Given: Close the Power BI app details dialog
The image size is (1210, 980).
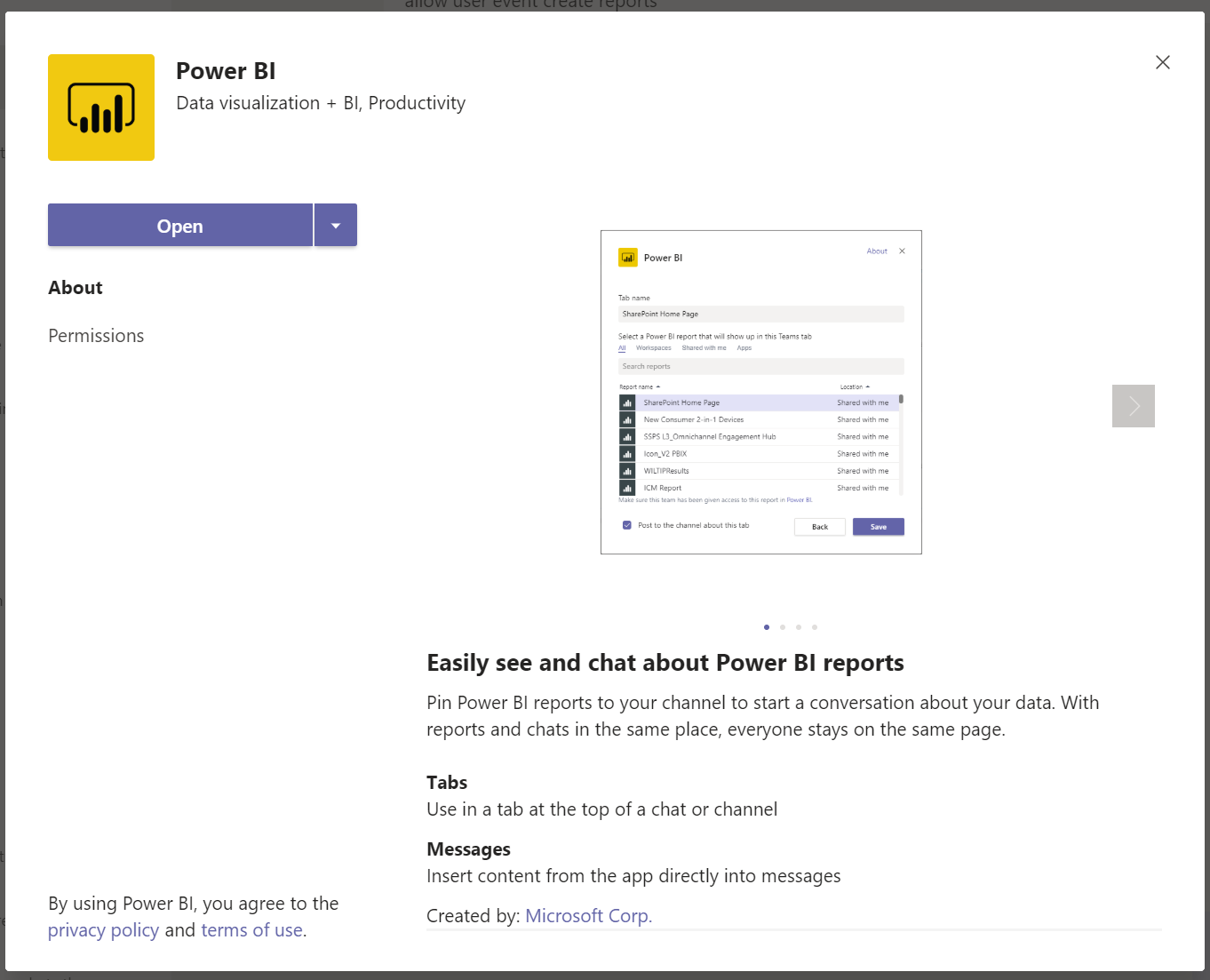Looking at the screenshot, I should point(1162,62).
